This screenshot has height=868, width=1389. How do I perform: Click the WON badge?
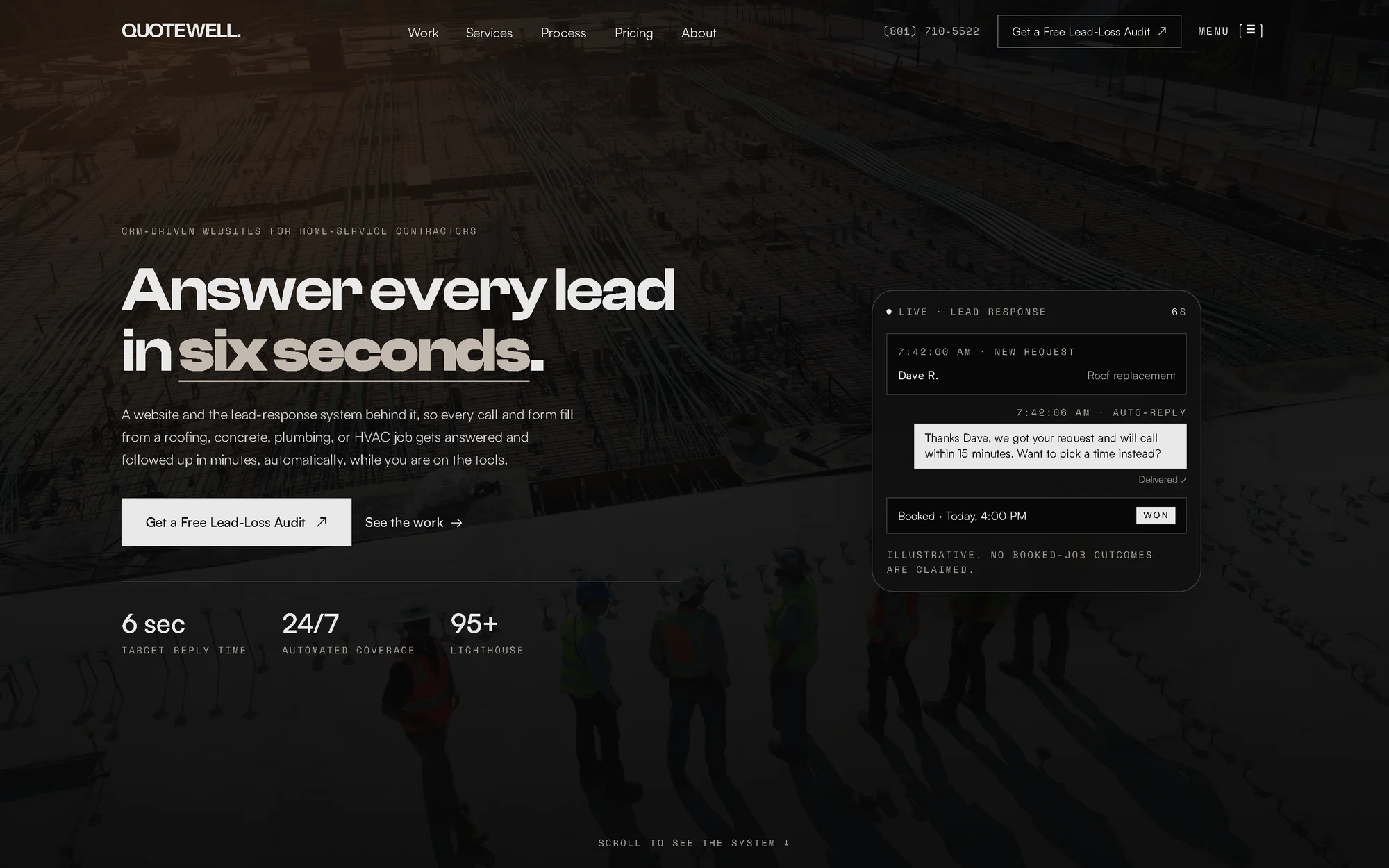1156,515
